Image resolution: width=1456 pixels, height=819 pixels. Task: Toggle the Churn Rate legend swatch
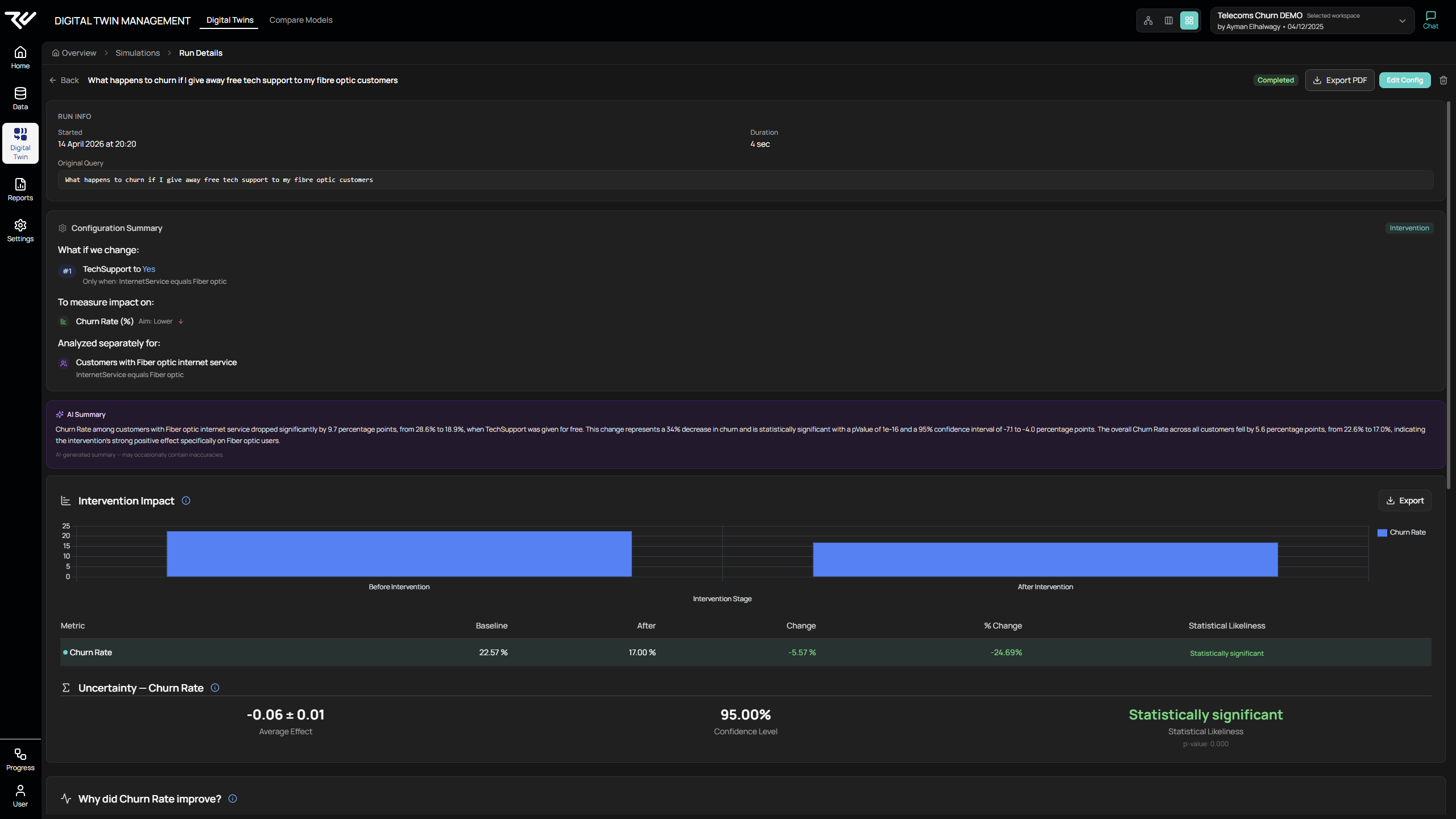pyautogui.click(x=1382, y=533)
